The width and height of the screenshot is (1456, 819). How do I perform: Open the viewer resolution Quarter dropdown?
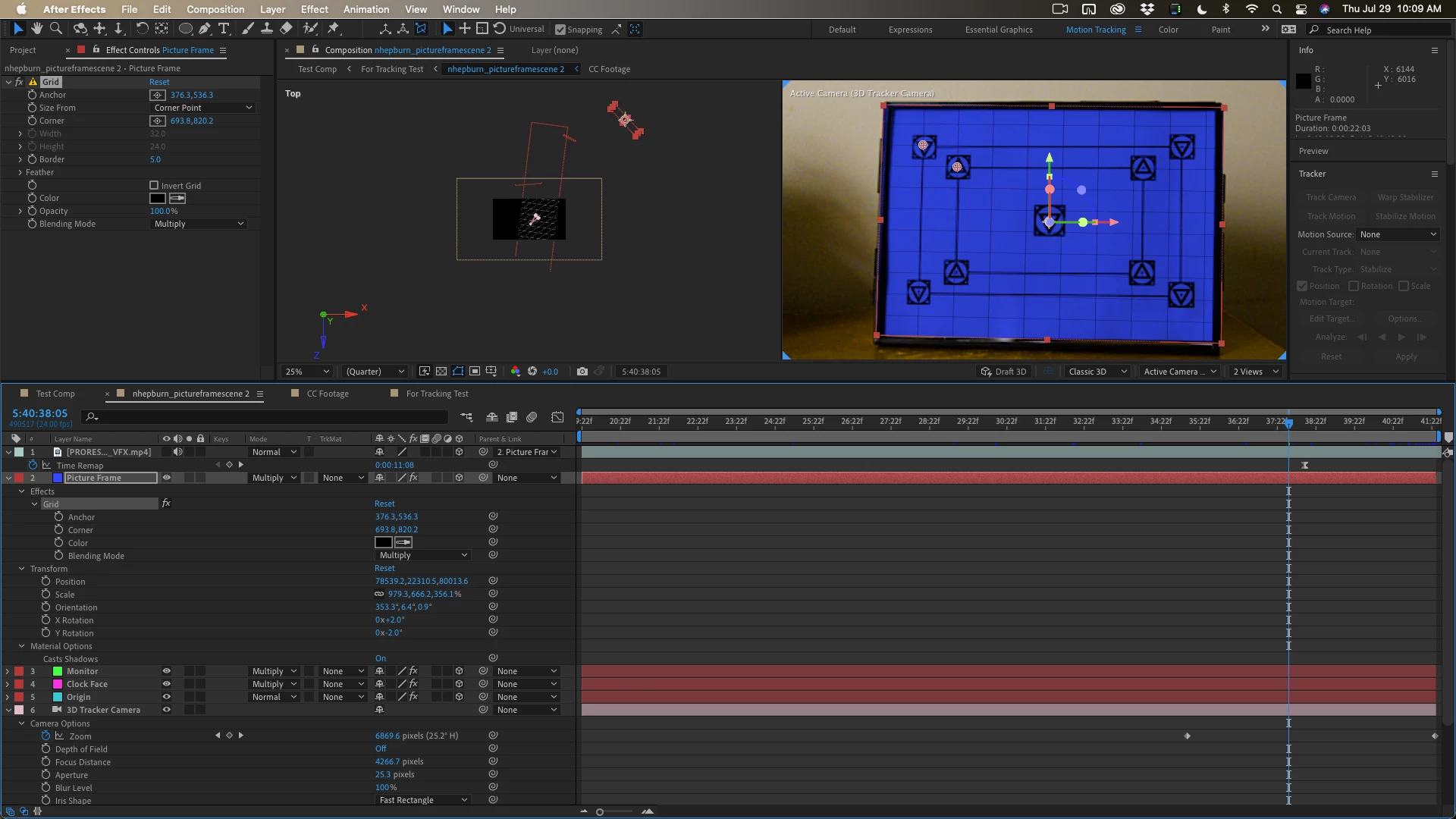click(375, 372)
